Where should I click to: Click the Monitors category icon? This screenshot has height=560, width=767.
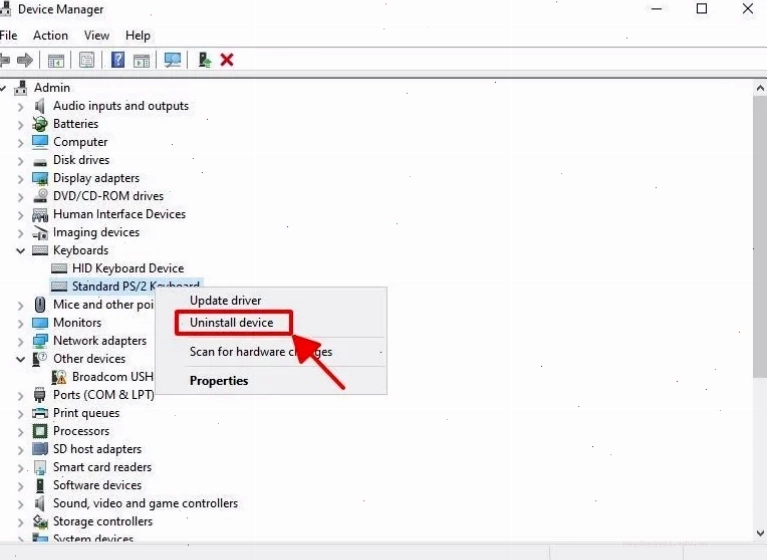point(40,323)
